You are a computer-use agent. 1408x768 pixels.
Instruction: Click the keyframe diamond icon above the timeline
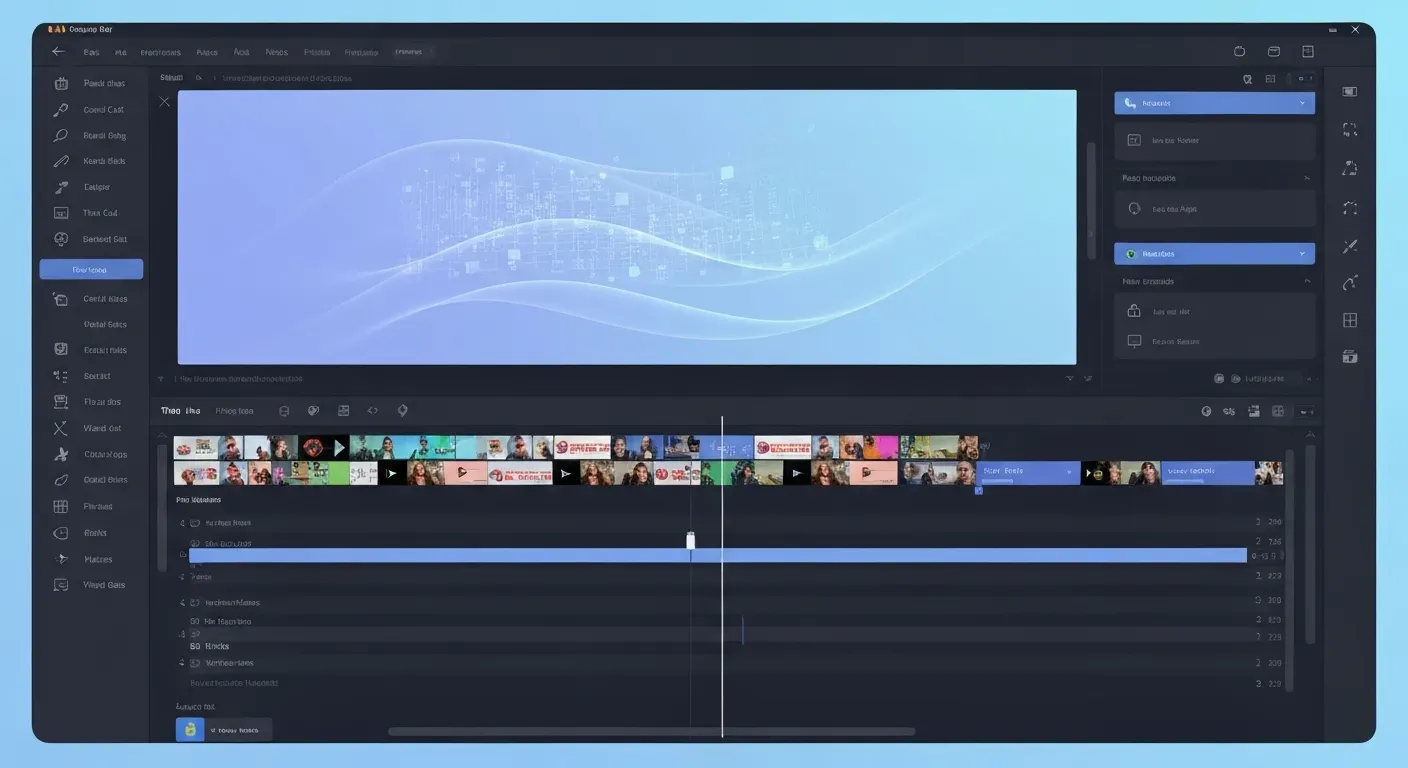[x=402, y=410]
